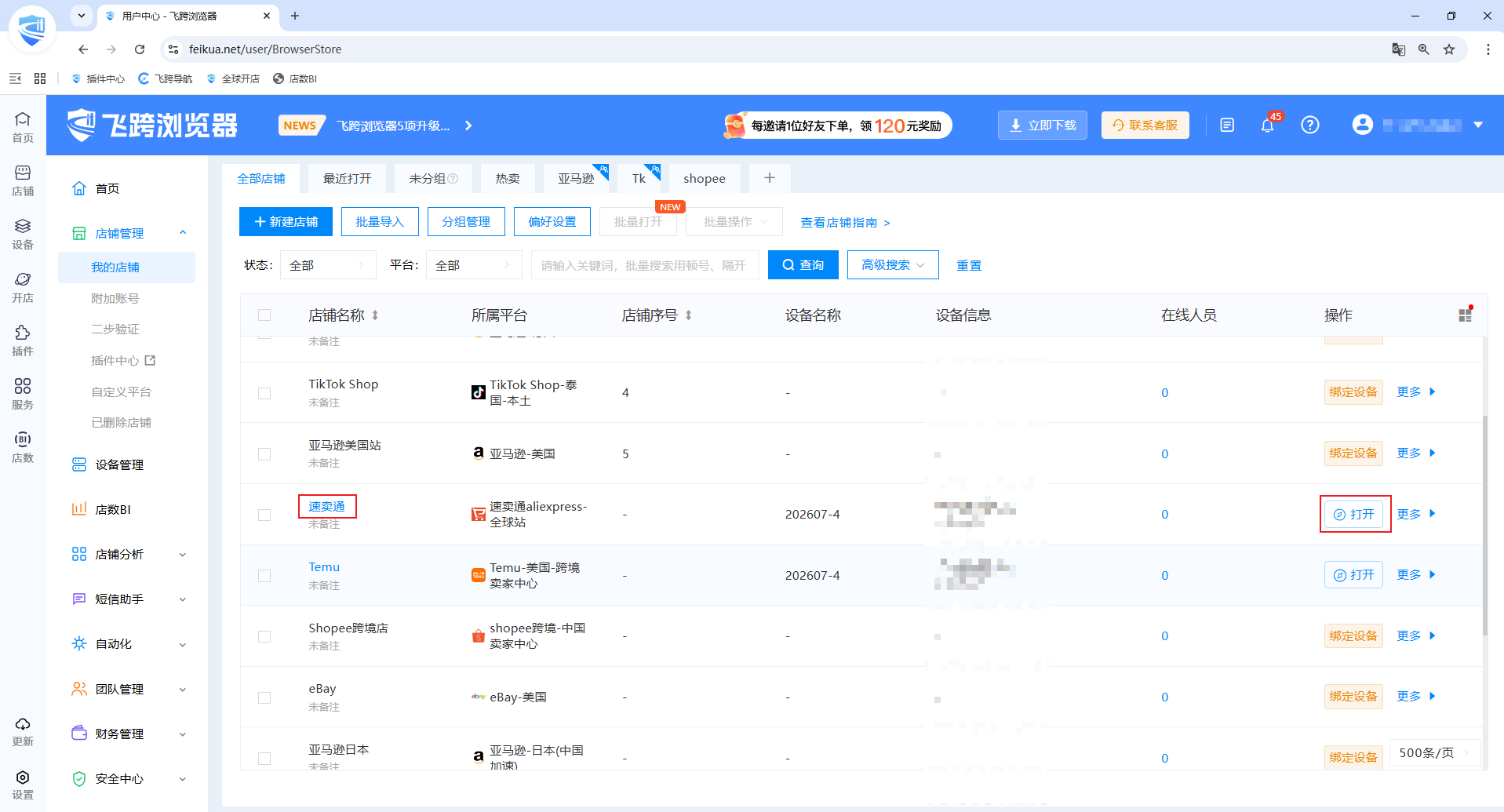Click the help question mark icon

1309,126
